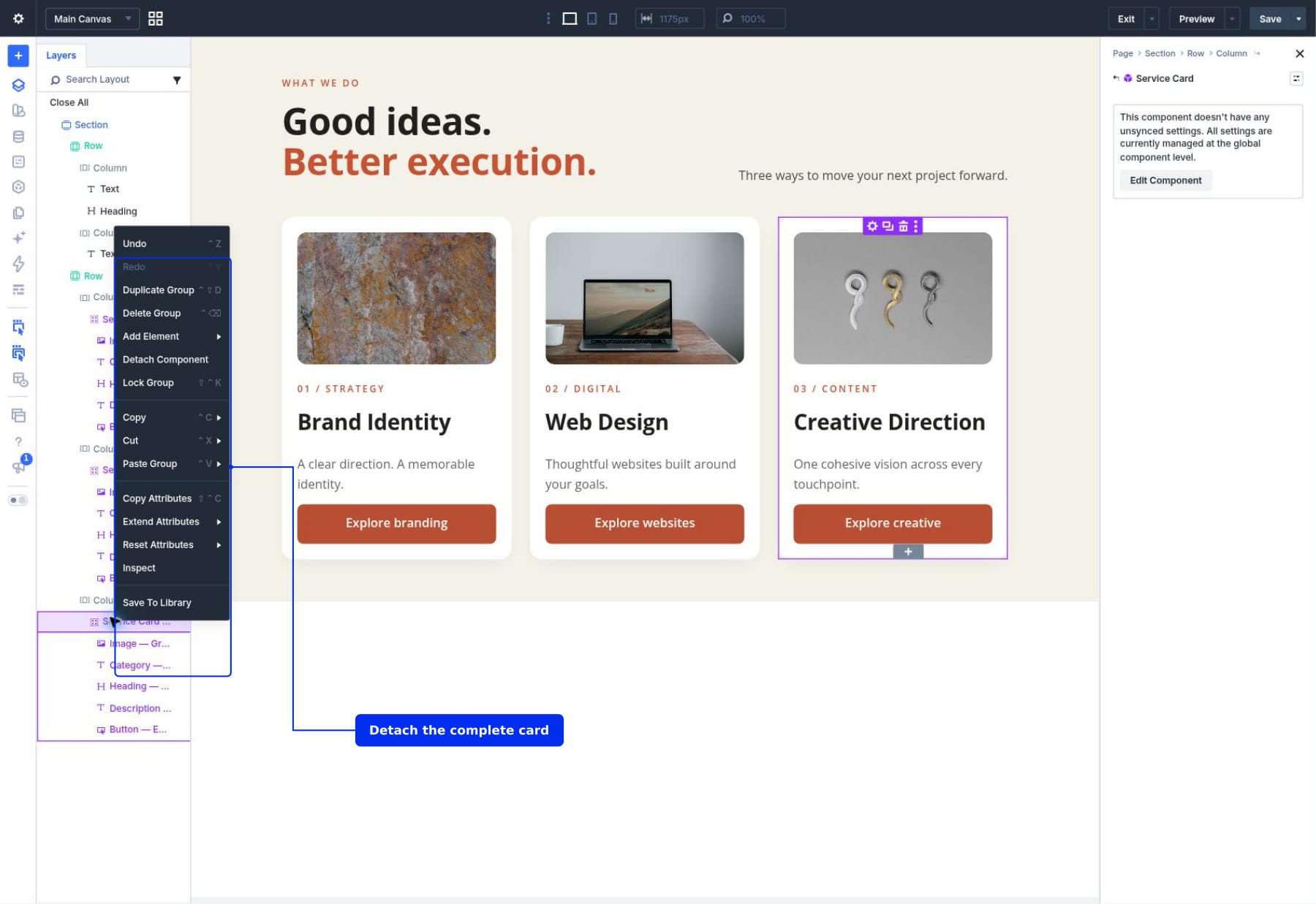Click Section in the settings breadcrumb
This screenshot has height=904, width=1316.
(x=1160, y=53)
